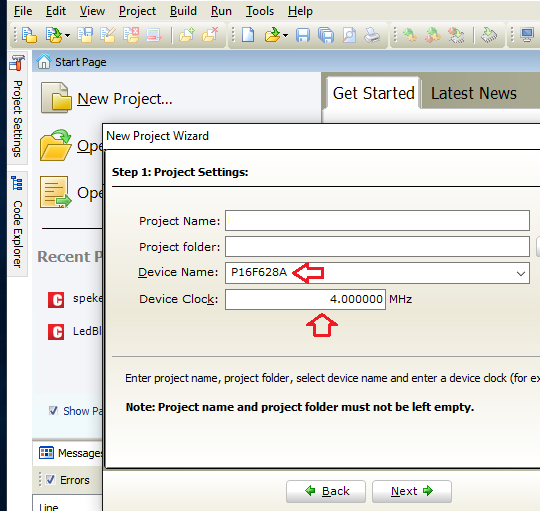541x511 pixels.
Task: Open the Help menu
Action: tap(300, 11)
